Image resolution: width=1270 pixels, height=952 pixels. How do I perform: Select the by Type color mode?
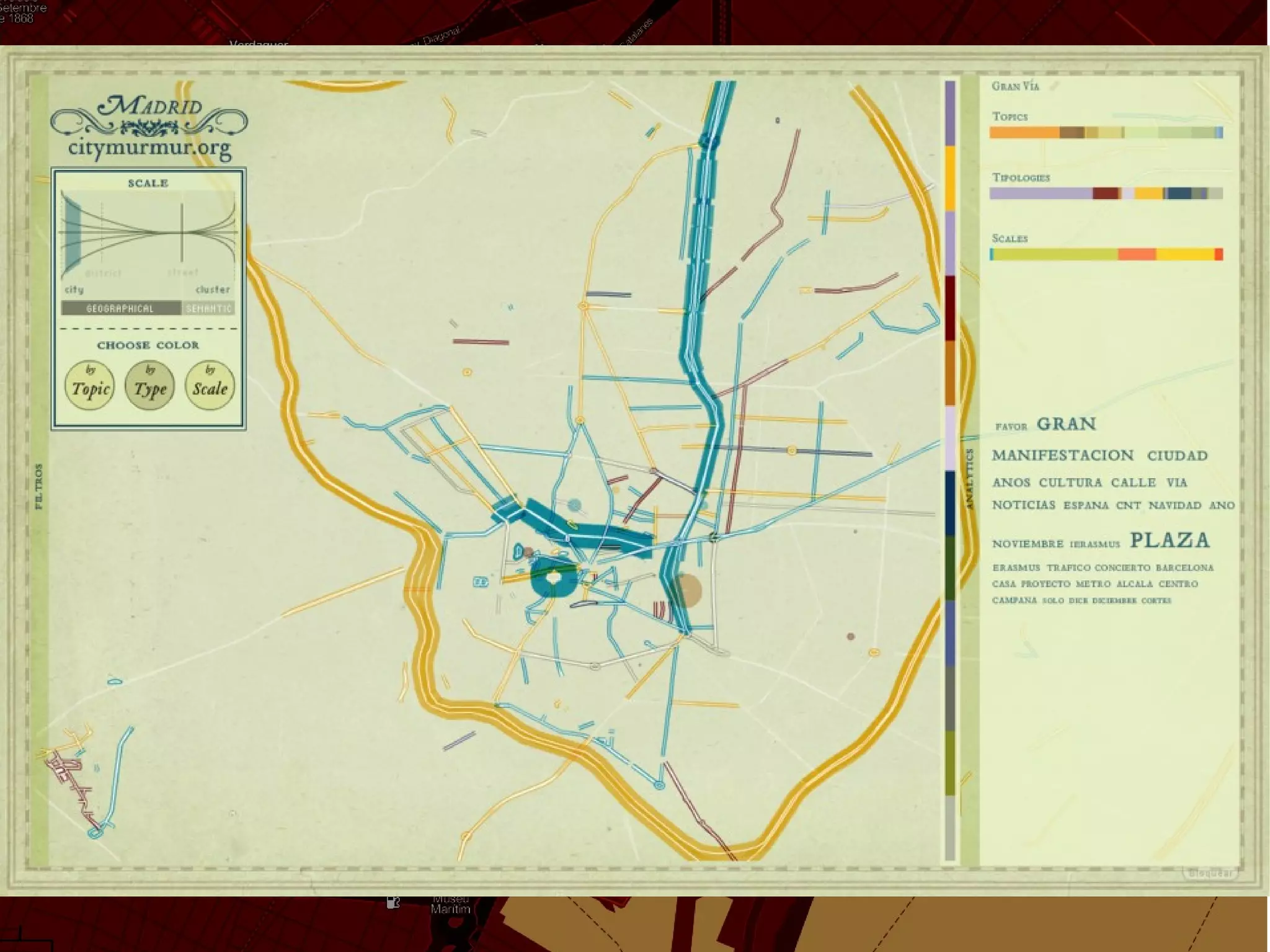(x=150, y=386)
